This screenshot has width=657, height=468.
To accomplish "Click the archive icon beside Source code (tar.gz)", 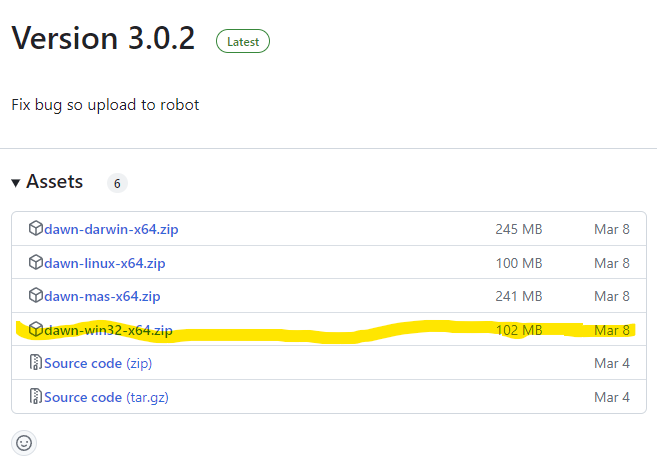I will click(36, 396).
